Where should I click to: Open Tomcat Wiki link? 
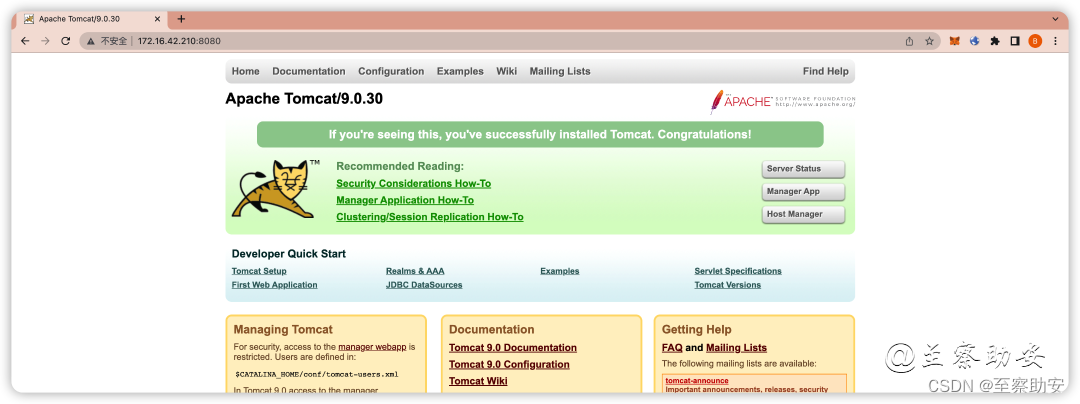[478, 381]
